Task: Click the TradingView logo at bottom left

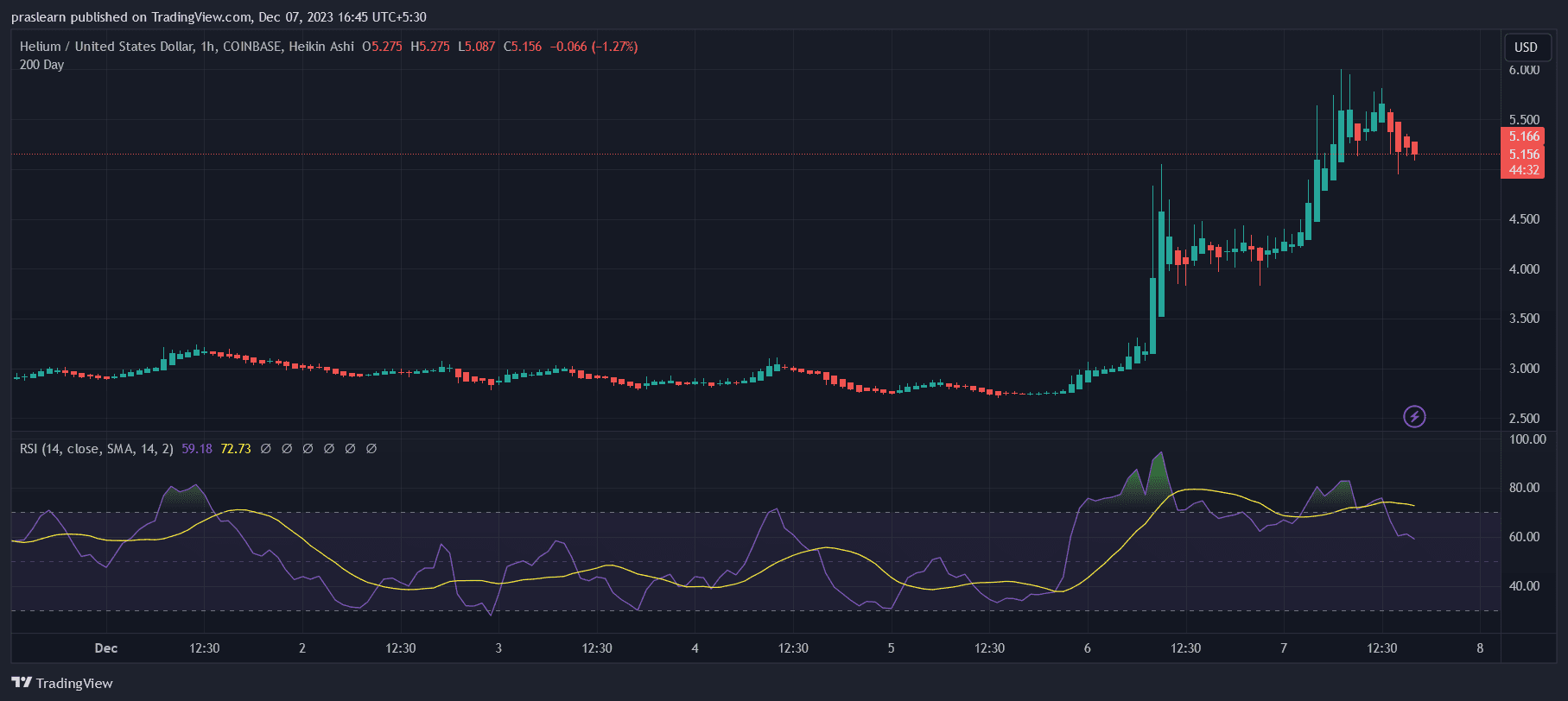Action: click(62, 683)
